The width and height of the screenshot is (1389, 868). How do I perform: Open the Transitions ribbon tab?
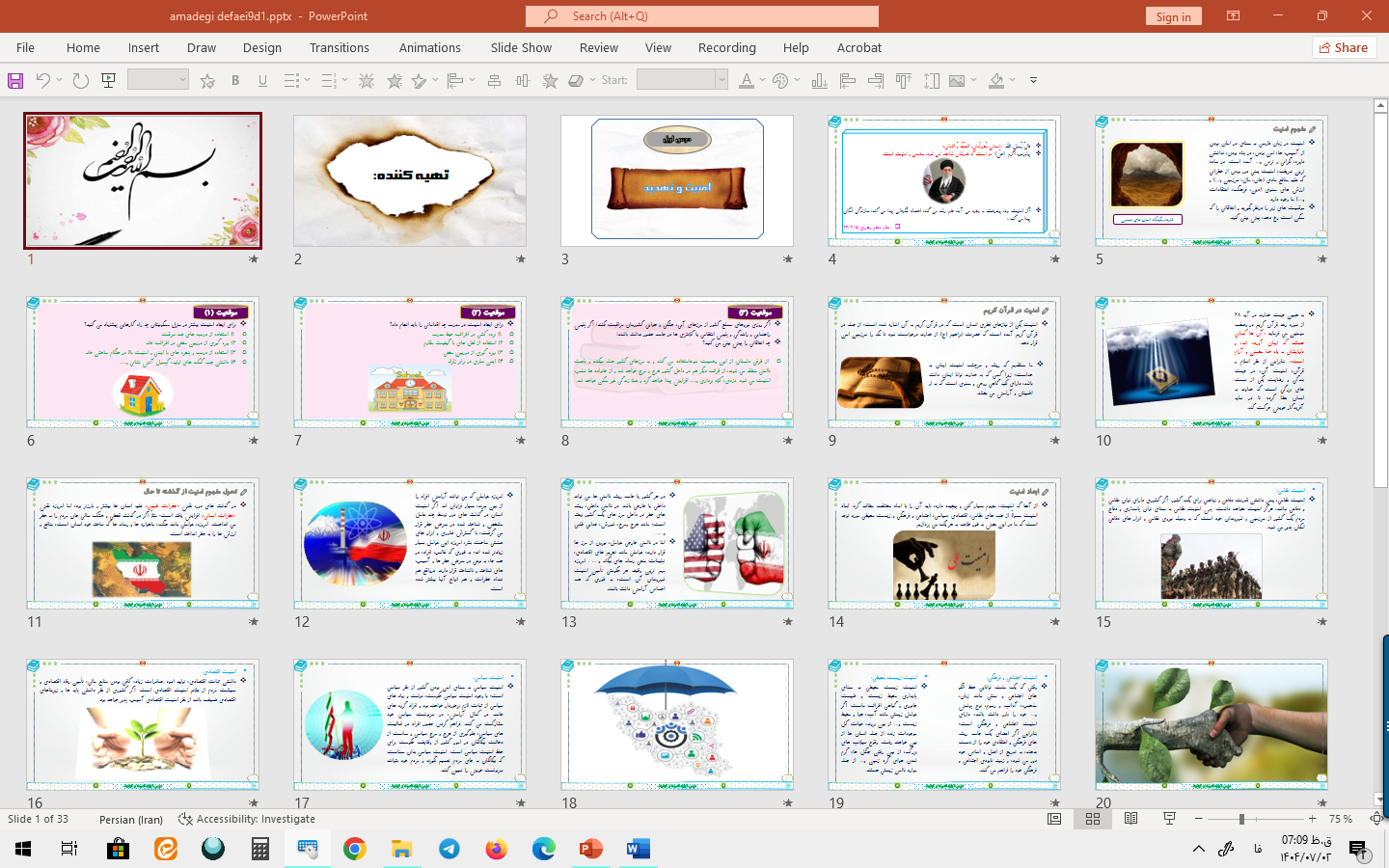click(x=339, y=47)
